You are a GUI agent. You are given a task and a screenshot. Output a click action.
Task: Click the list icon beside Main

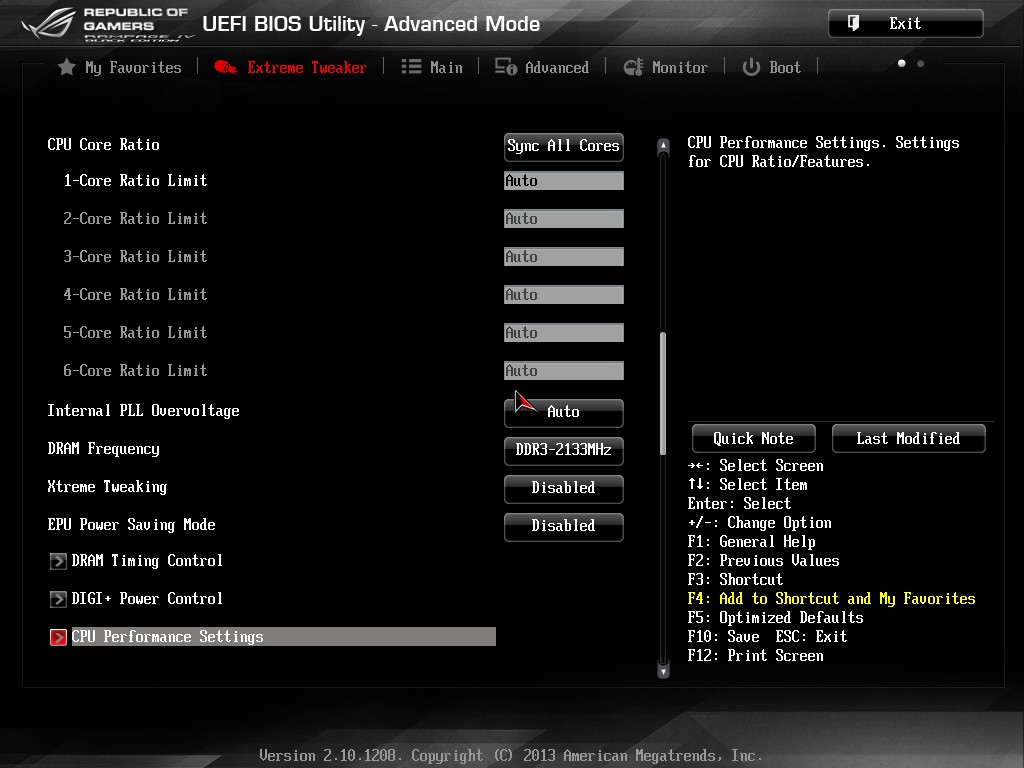coord(411,67)
